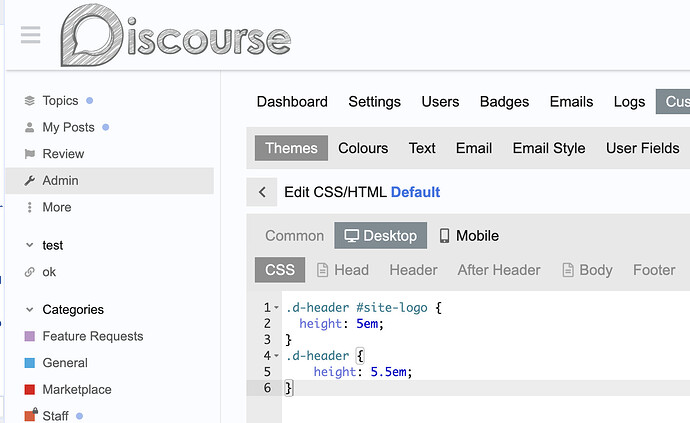Click the file icon beside Body
690x423 pixels.
tap(568, 270)
